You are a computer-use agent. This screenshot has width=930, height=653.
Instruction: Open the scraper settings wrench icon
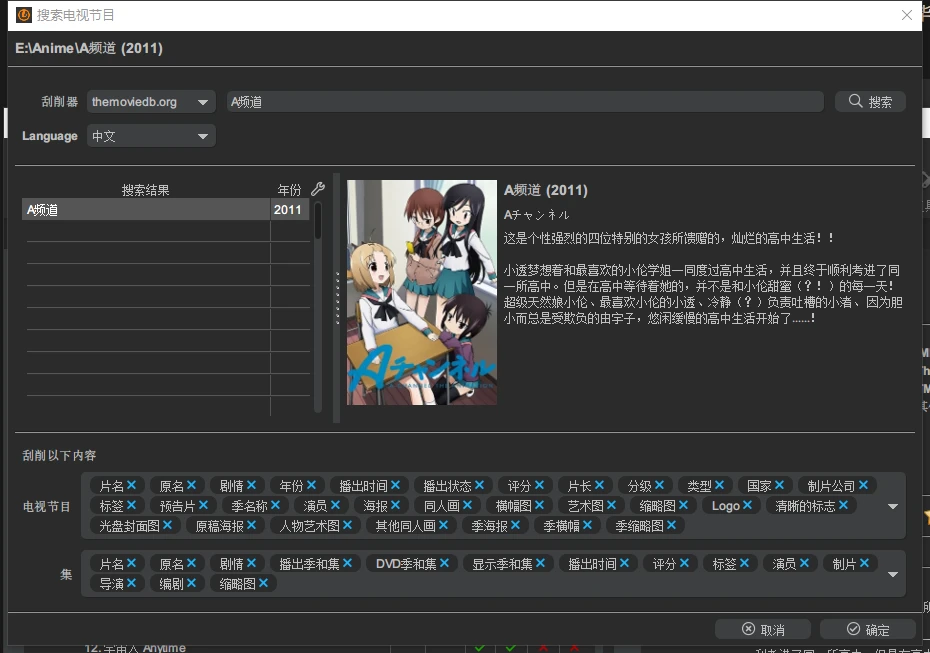318,189
